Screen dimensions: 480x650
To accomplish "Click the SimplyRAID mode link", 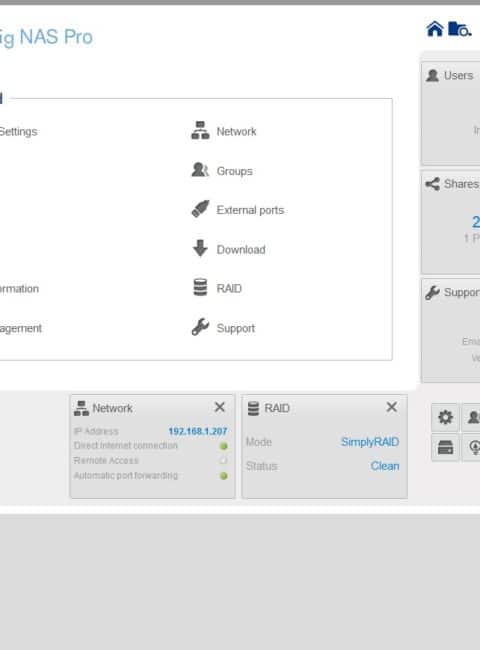I will pyautogui.click(x=370, y=442).
